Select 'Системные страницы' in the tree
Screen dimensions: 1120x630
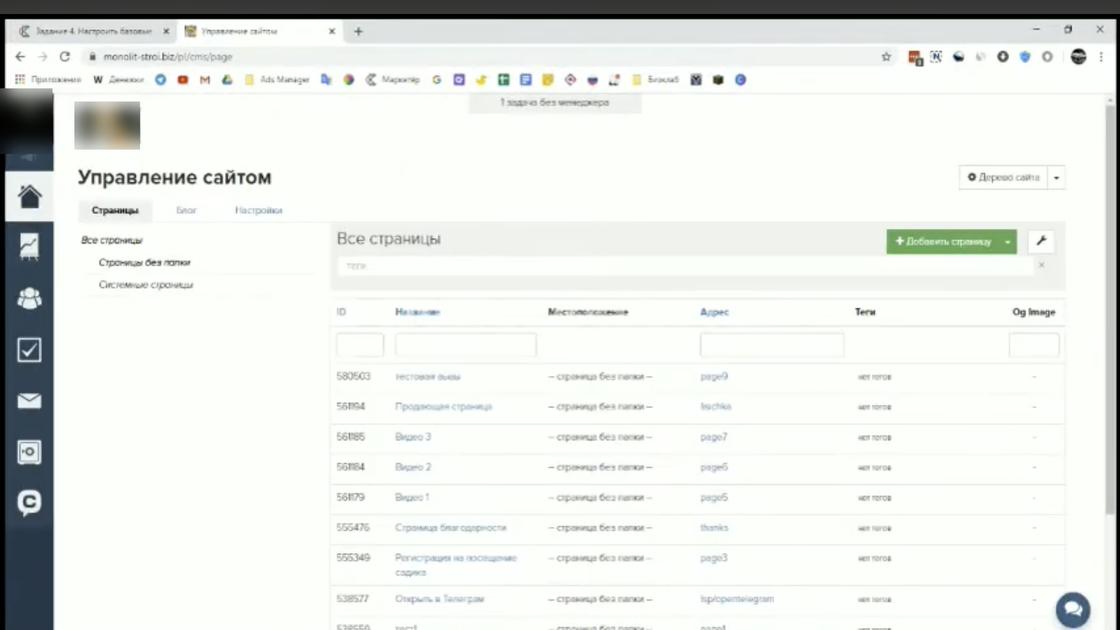(x=146, y=284)
